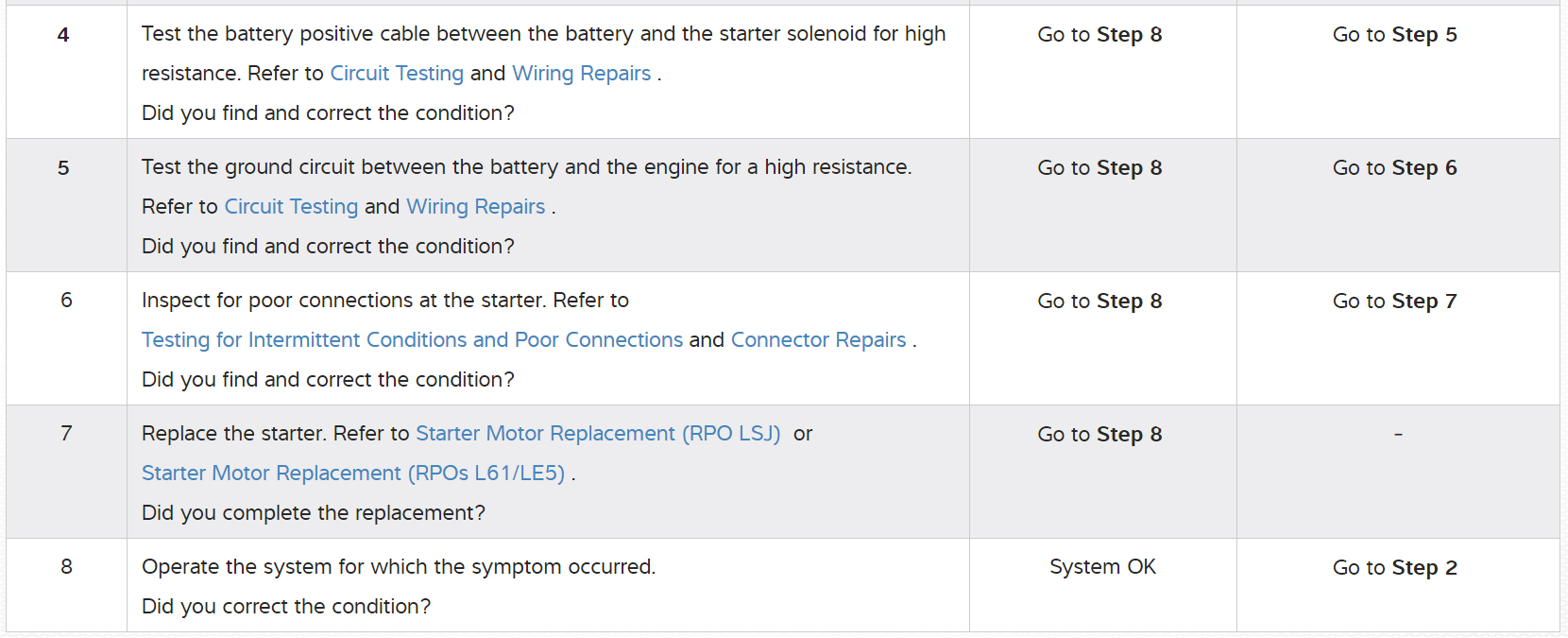Click the "Go to Step 7" cell
The width and height of the screenshot is (1568, 638).
(x=1394, y=302)
